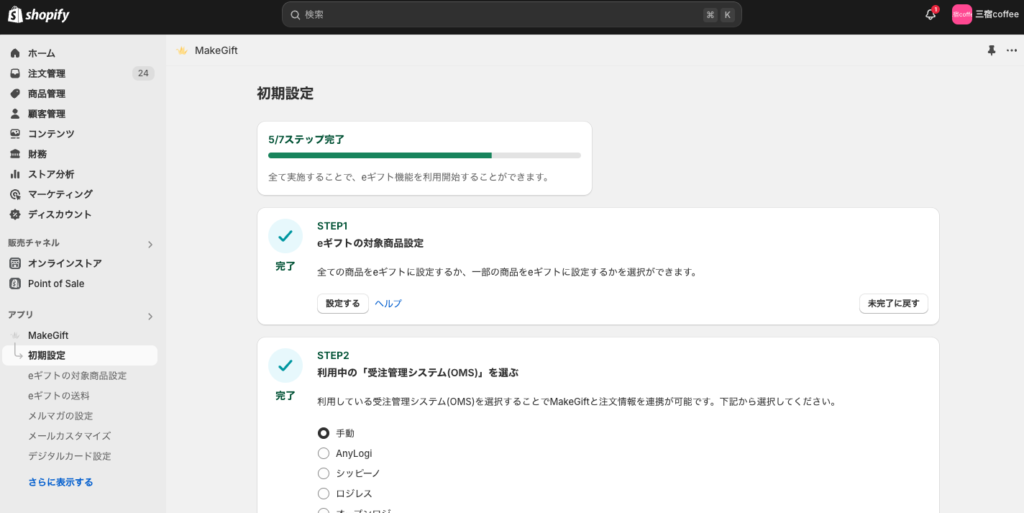
Task: Select the 手動 radio option
Action: click(323, 433)
